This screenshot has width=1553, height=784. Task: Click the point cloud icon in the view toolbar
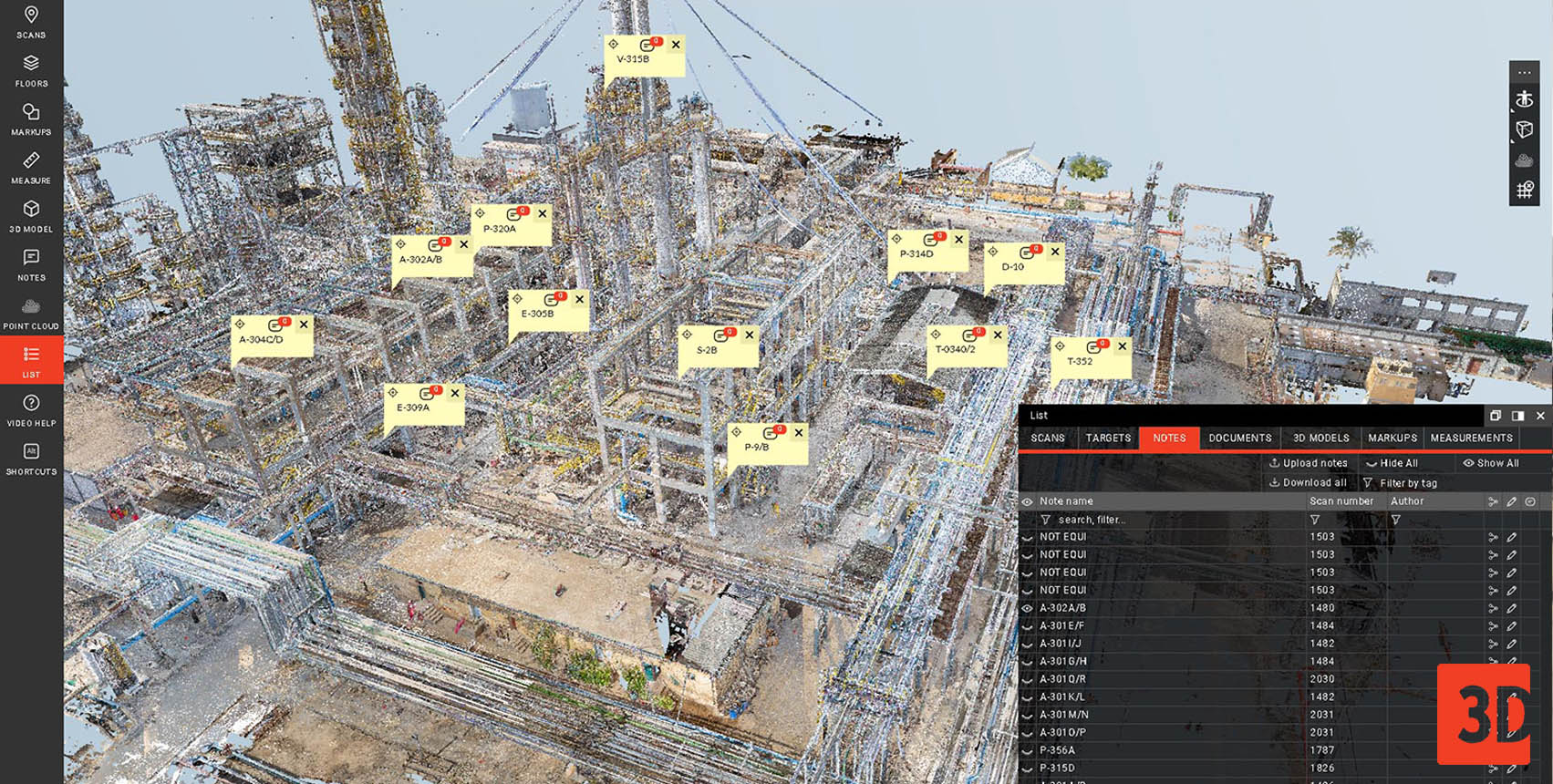pyautogui.click(x=1525, y=160)
